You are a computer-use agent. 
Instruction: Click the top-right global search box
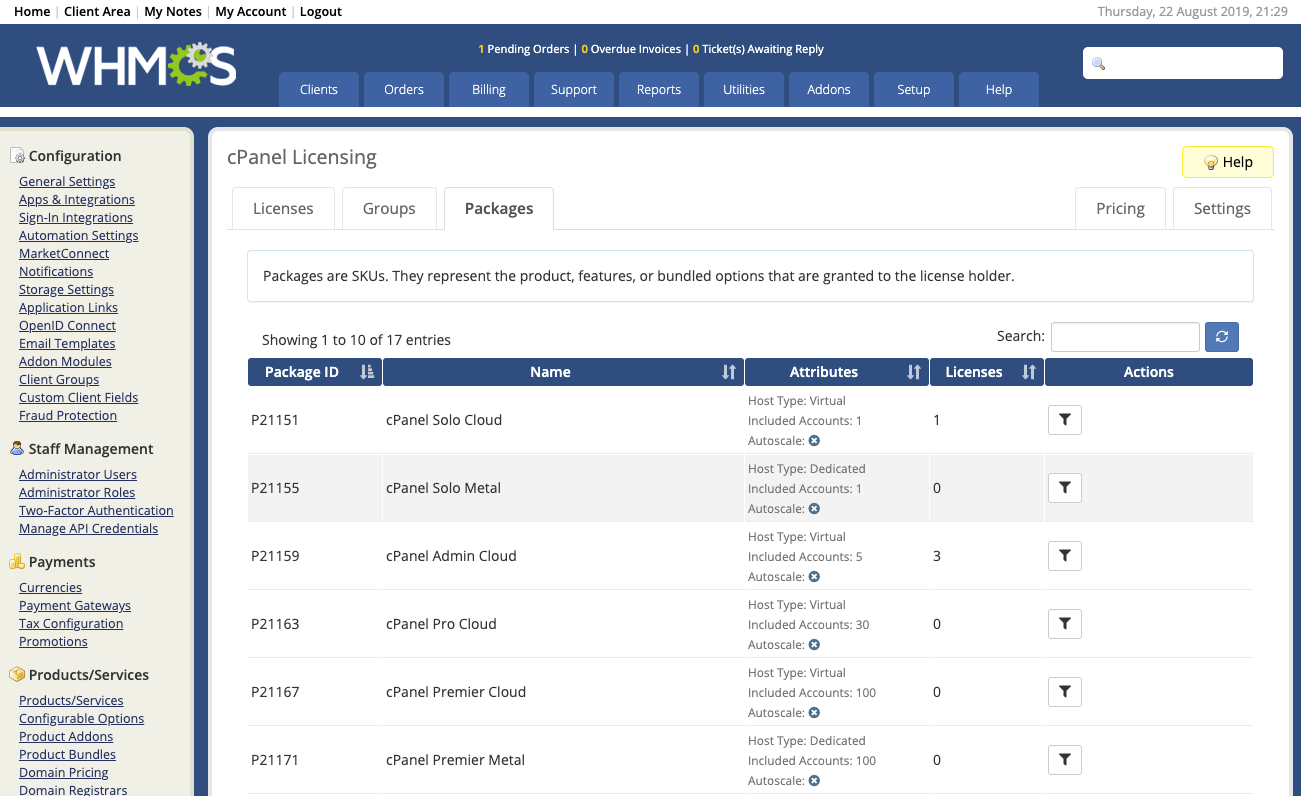1183,63
